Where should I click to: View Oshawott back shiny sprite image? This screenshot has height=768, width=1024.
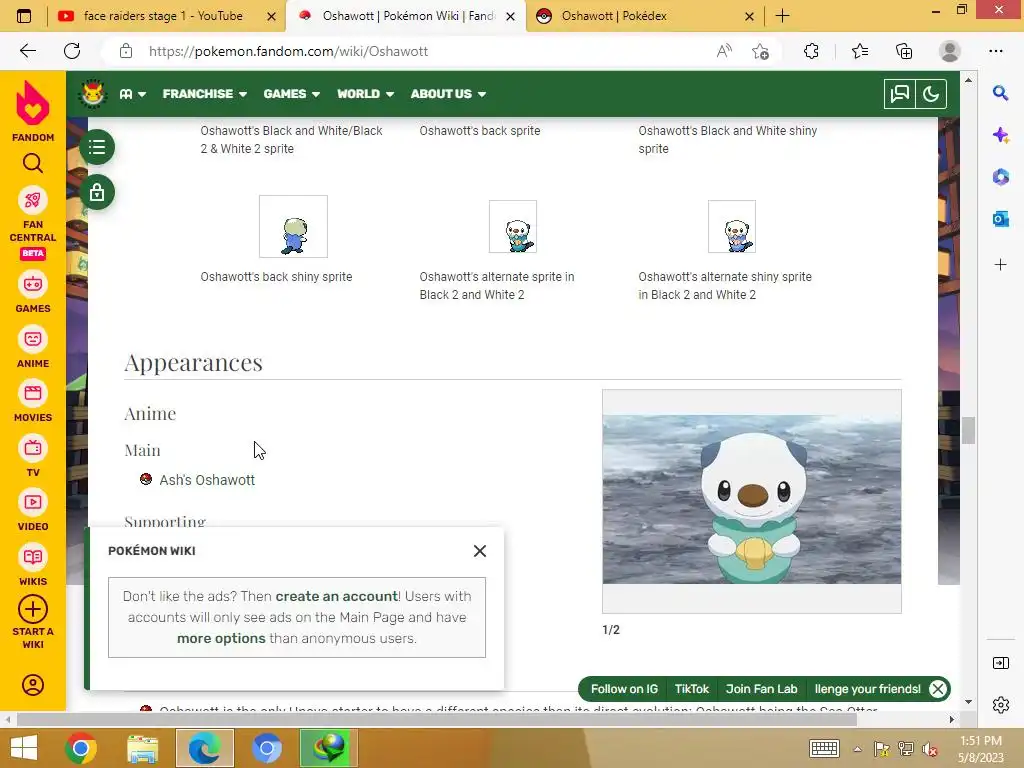[x=293, y=227]
